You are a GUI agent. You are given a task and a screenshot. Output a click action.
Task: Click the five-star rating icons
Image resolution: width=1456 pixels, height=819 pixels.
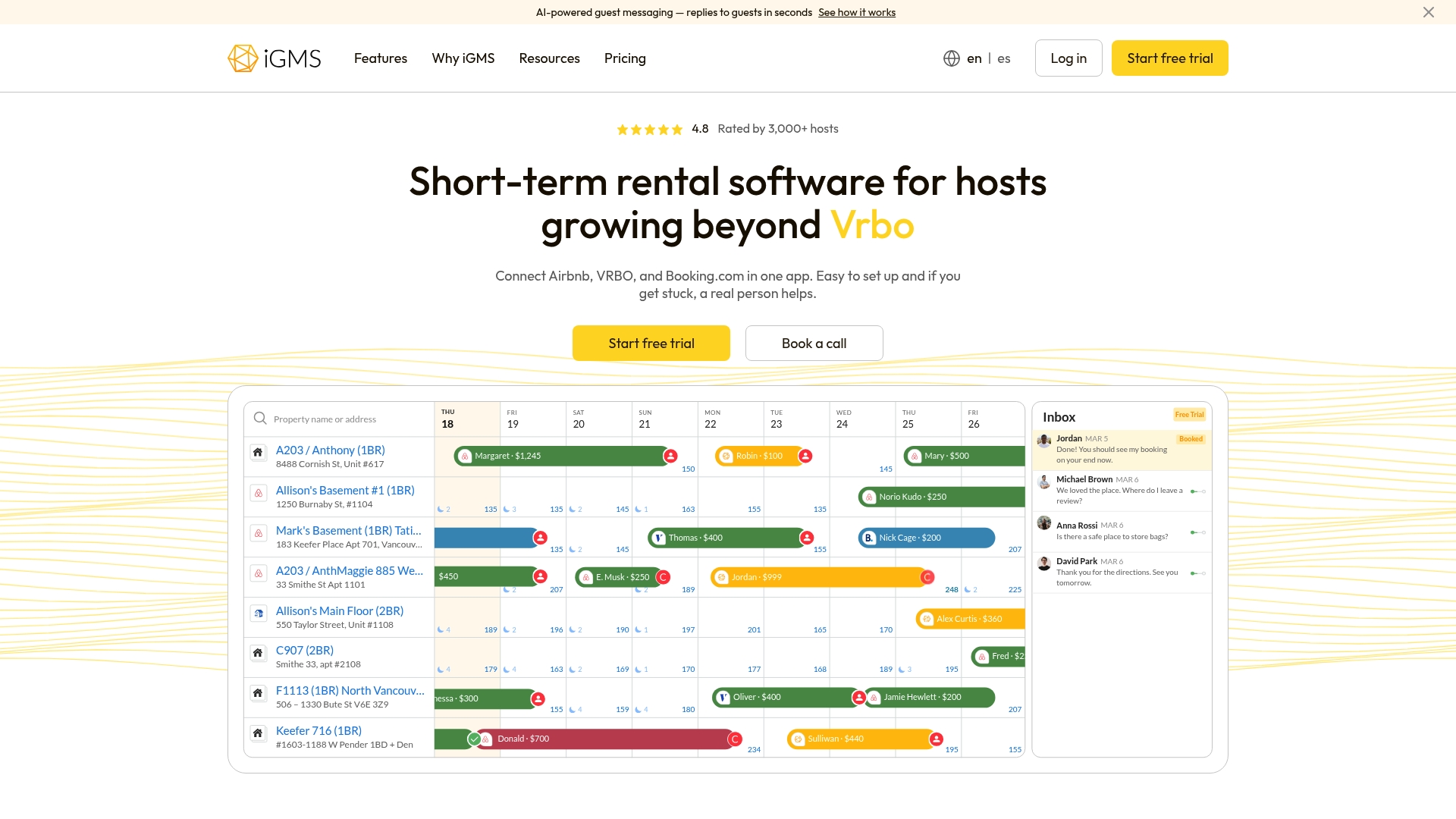click(x=650, y=130)
